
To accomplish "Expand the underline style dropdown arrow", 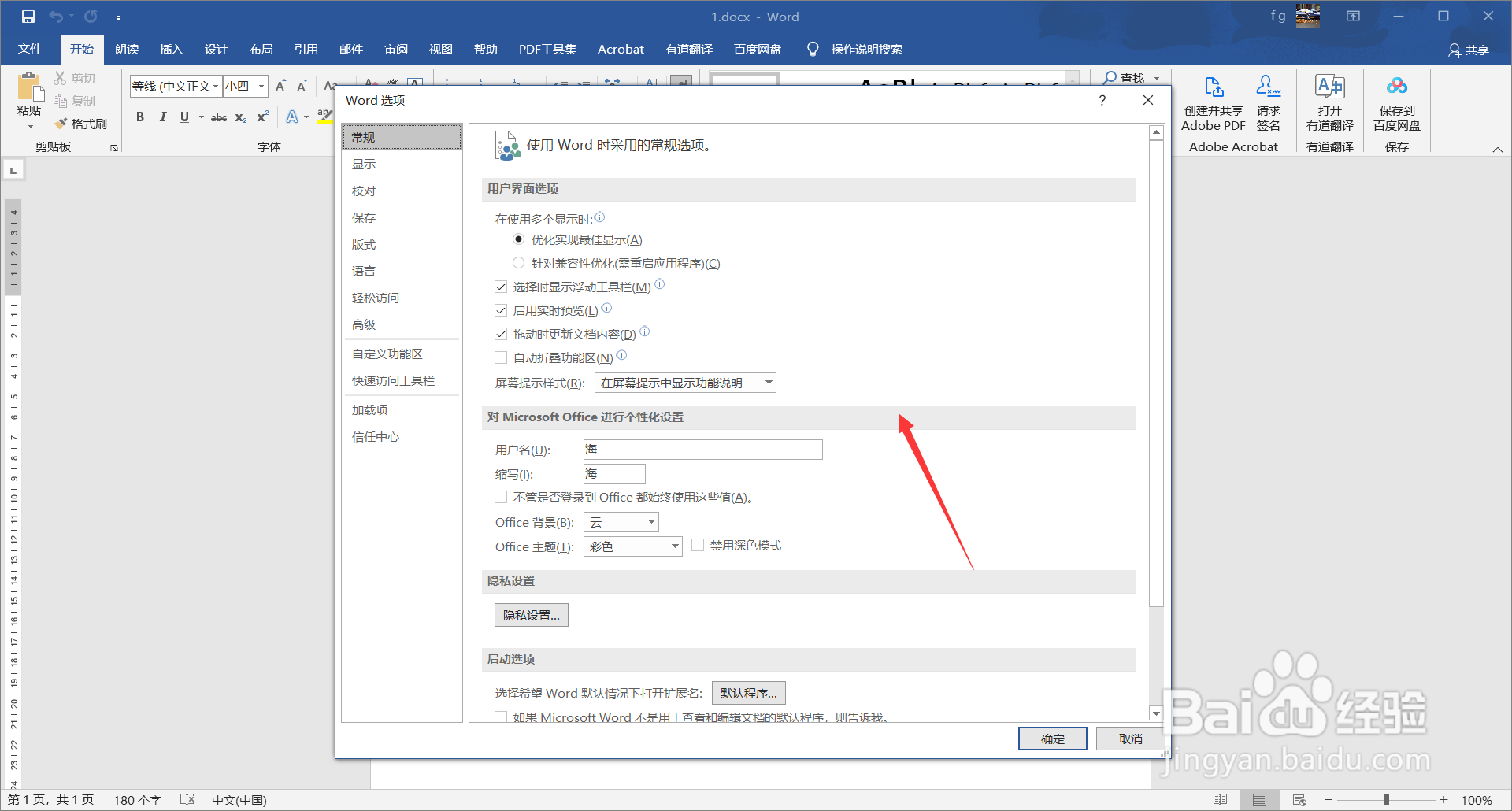I will pos(202,117).
